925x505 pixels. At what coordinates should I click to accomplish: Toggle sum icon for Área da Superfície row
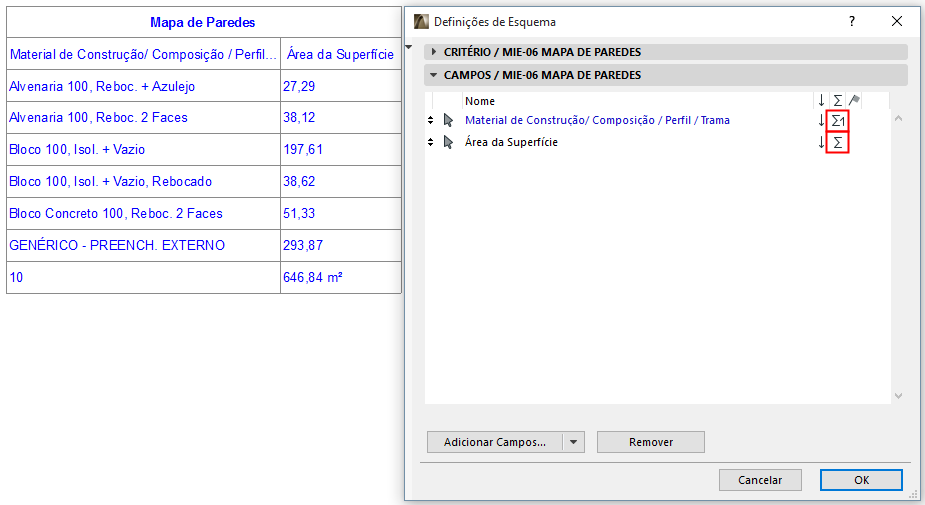coord(838,142)
